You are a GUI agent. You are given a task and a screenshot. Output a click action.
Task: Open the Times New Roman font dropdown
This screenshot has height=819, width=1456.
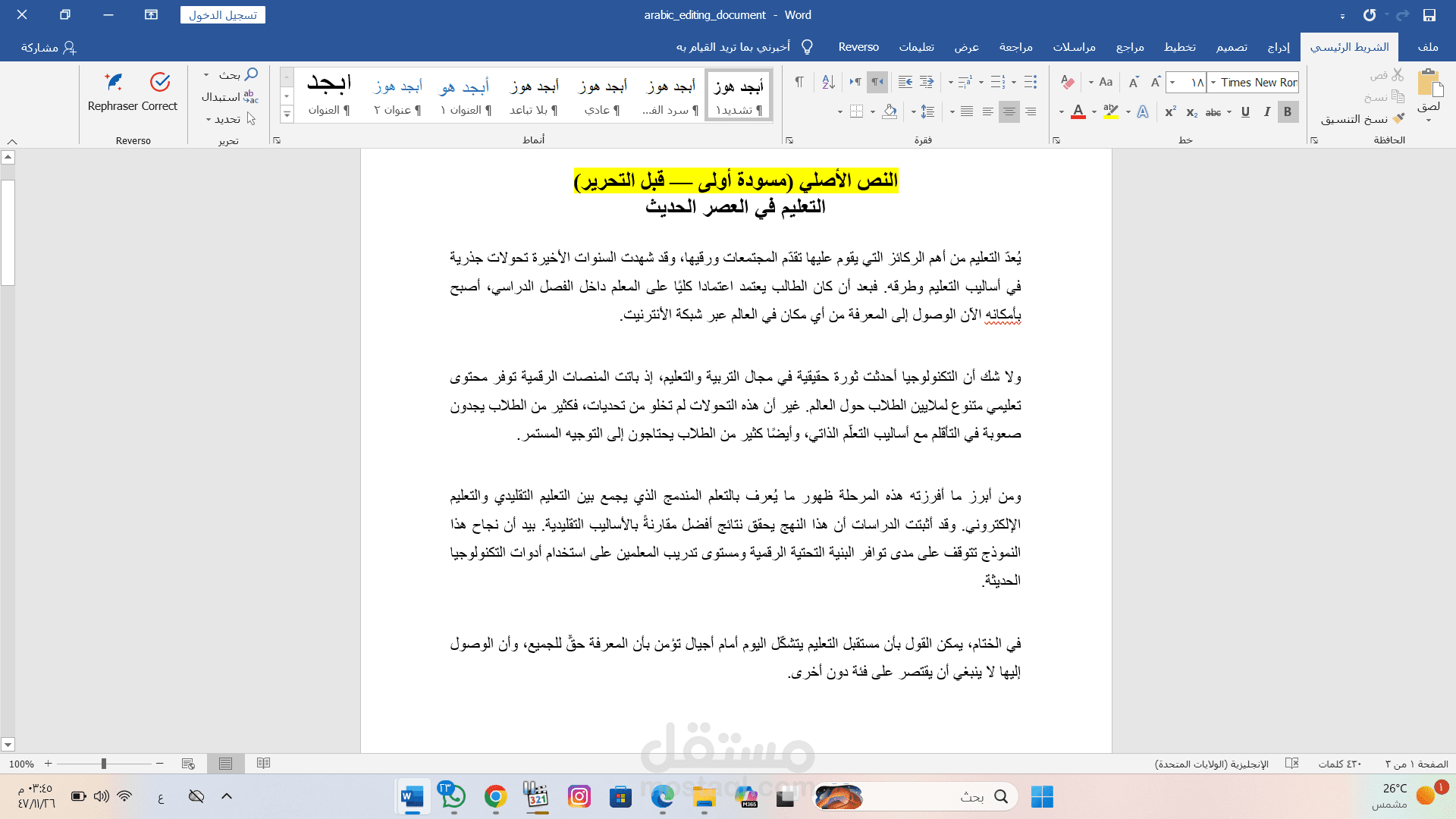[x=1213, y=82]
